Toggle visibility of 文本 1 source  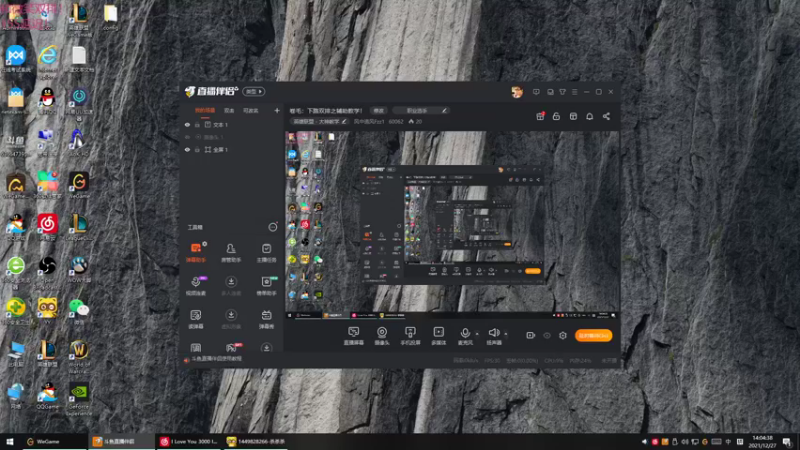point(187,125)
